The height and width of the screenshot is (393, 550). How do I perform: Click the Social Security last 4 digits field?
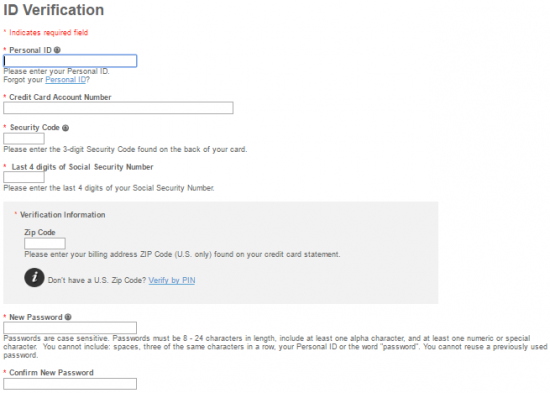24,177
